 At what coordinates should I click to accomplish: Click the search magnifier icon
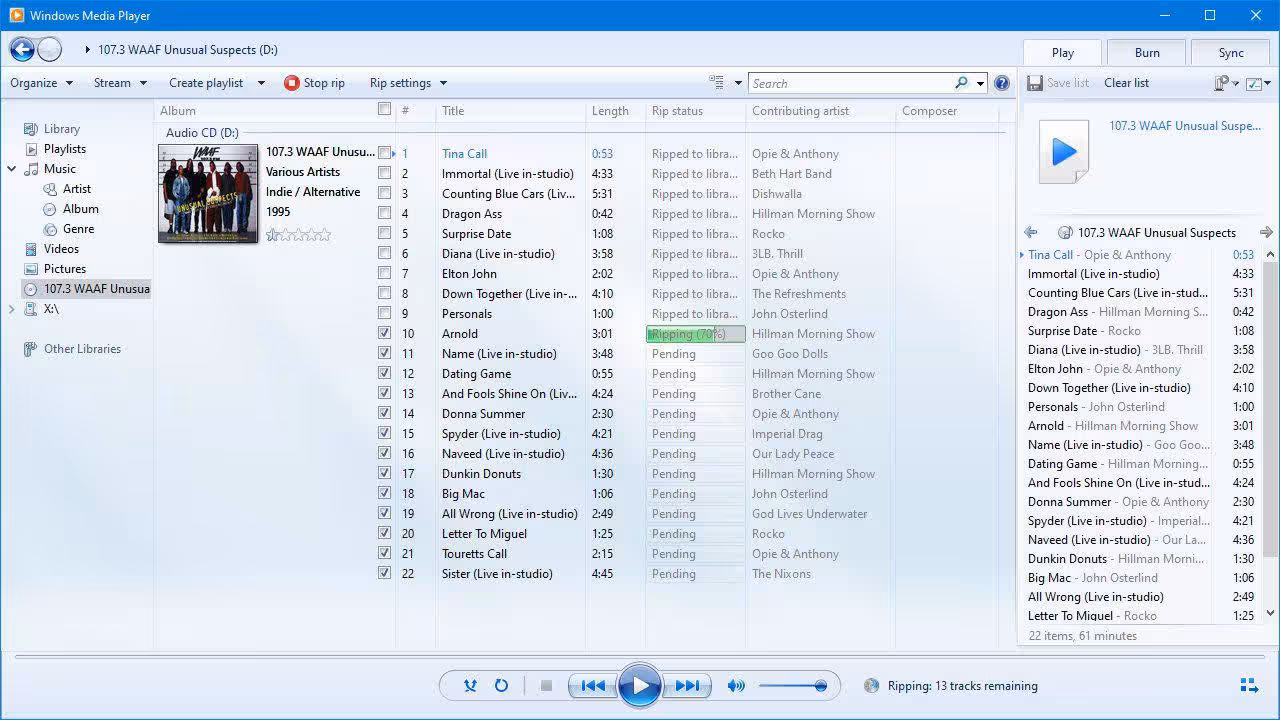[961, 83]
